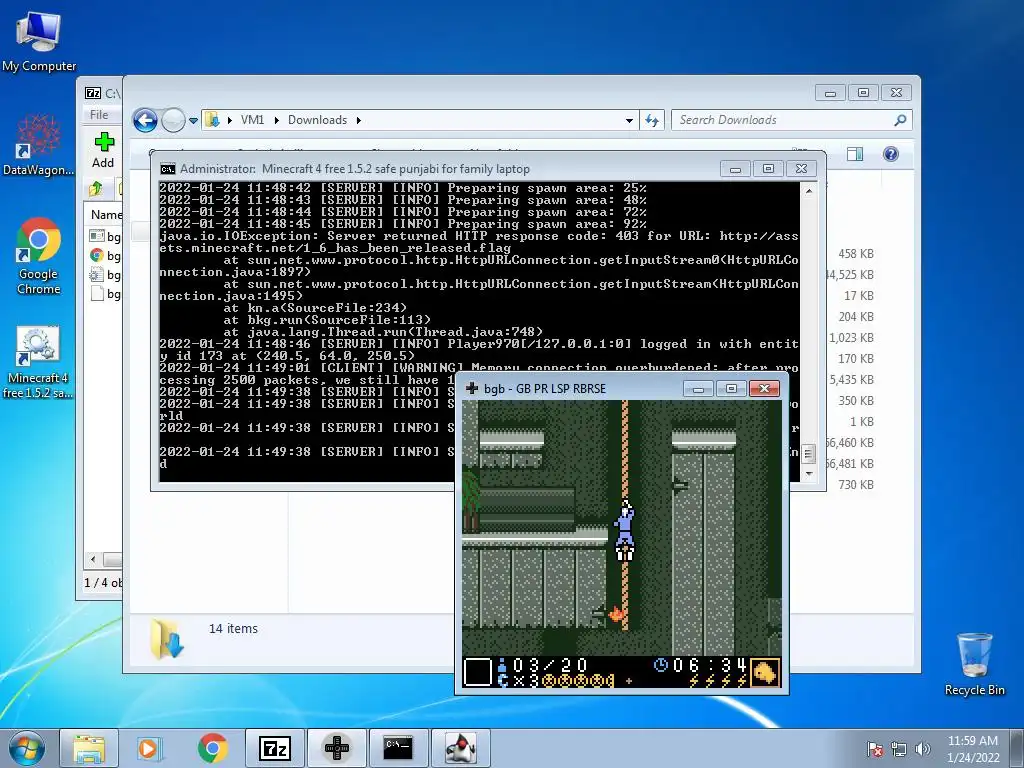The height and width of the screenshot is (768, 1024).
Task: Open the Minecraft 4 free 1.5.2 desktop shortcut
Action: 38,362
